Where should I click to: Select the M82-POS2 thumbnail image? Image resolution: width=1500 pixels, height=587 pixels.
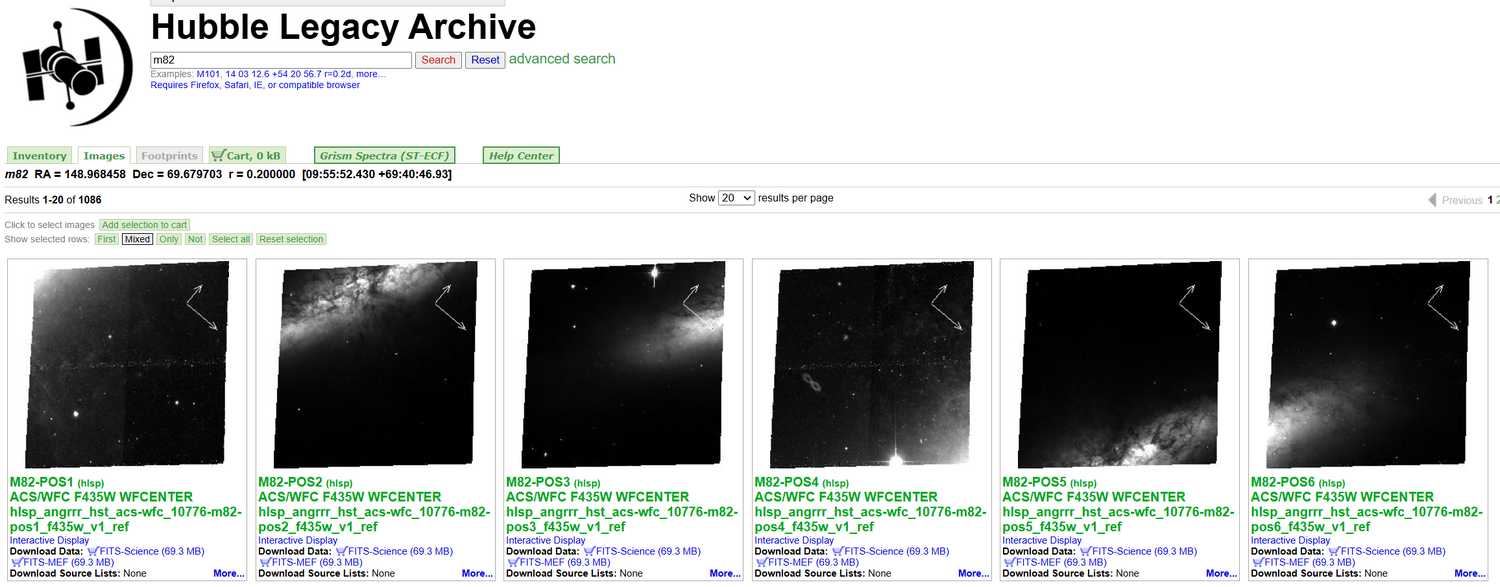tap(376, 365)
